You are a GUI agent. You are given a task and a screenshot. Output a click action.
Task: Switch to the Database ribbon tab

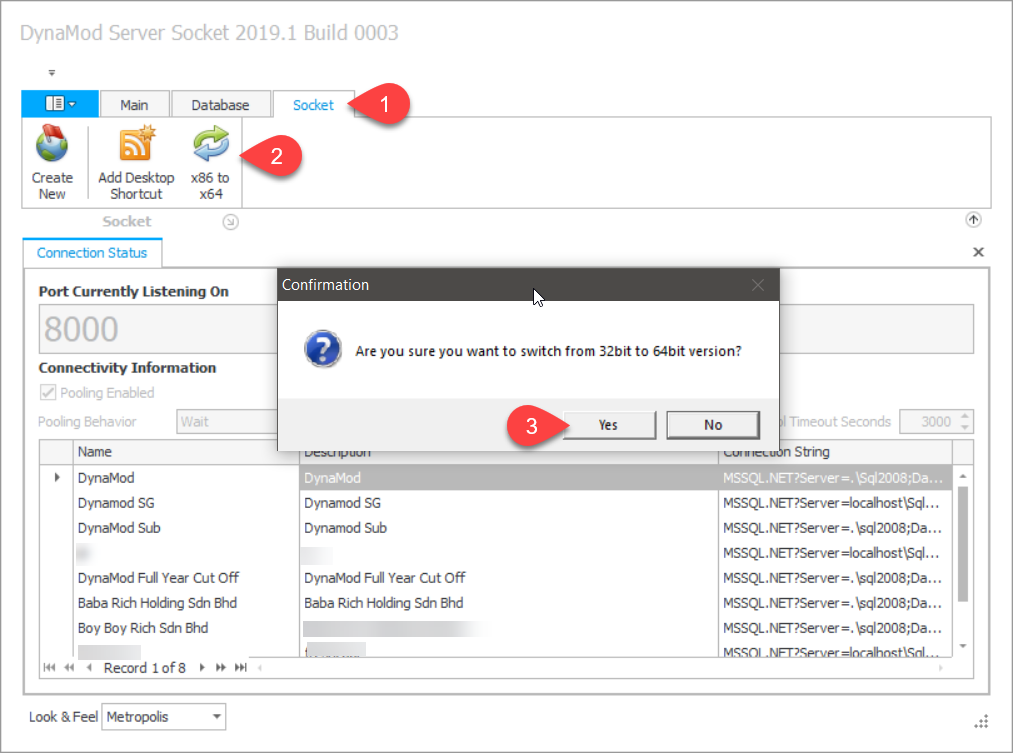[220, 105]
